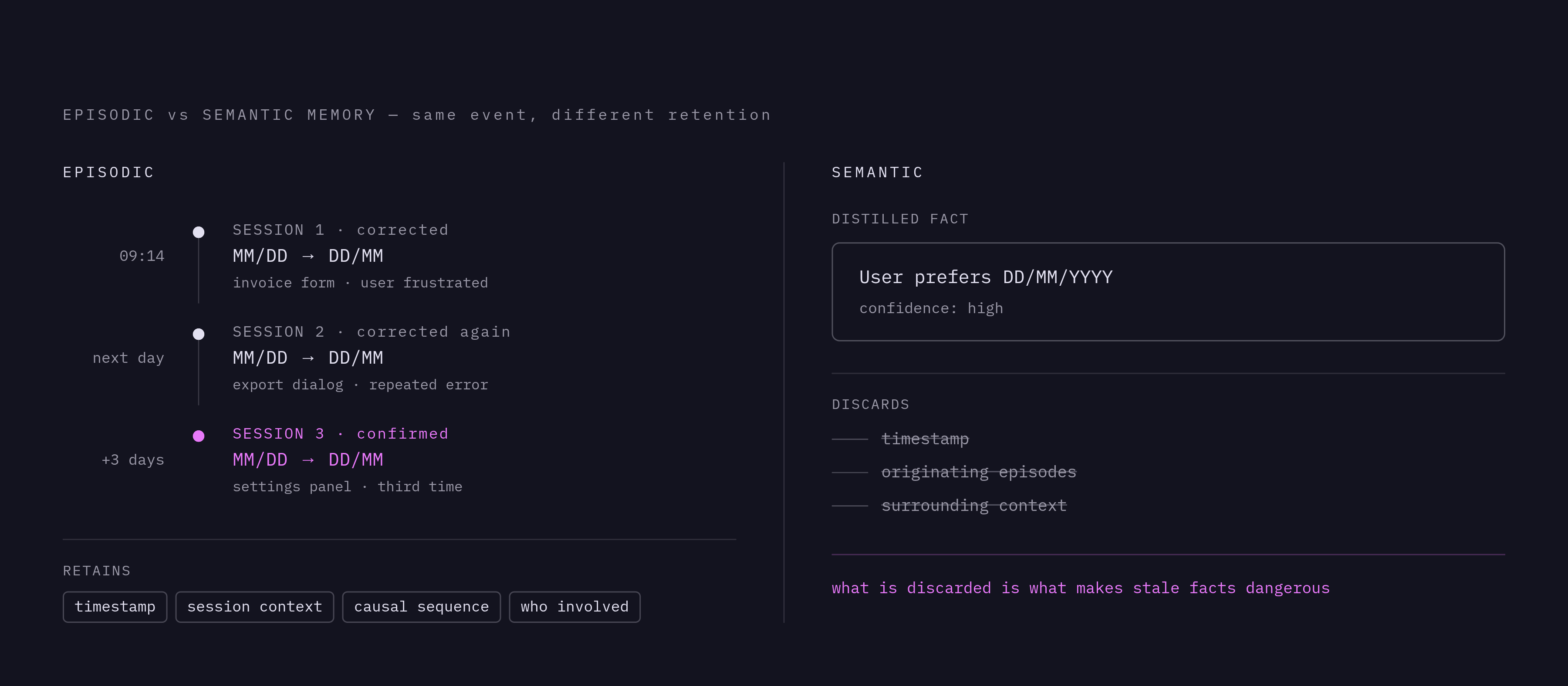Click struck-through 'surrounding context' item
Screen dimensions: 1568x686
coord(974,506)
